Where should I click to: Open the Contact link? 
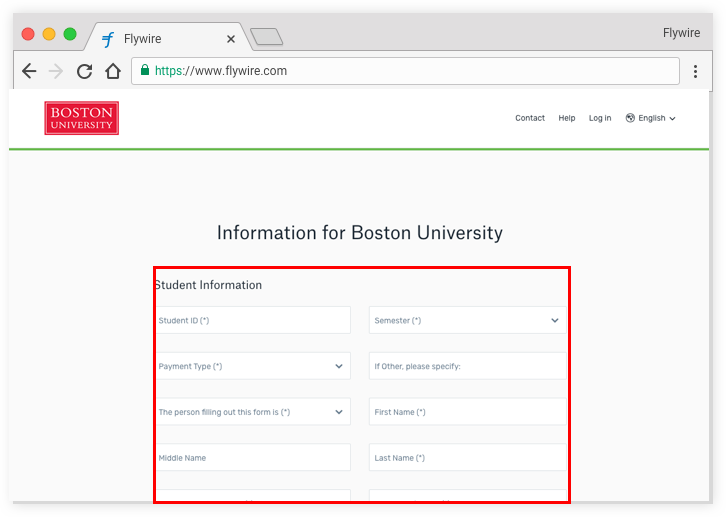tap(530, 118)
